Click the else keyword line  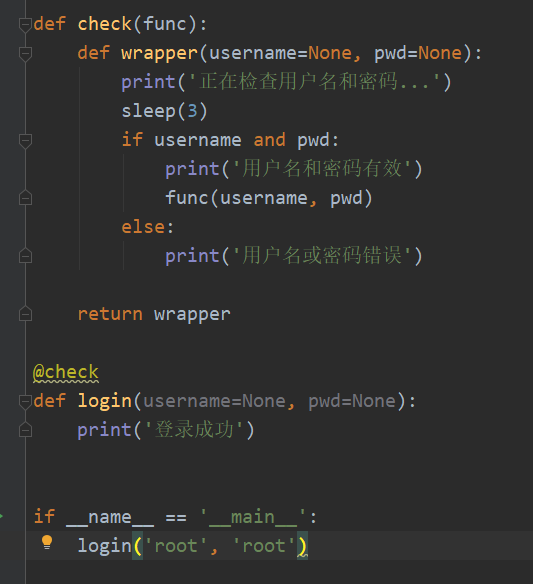pyautogui.click(x=147, y=227)
